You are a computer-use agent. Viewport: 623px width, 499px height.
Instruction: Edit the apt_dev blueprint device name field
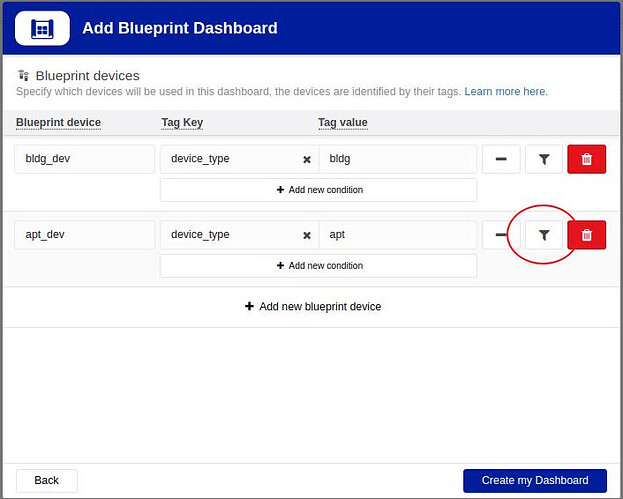(84, 235)
